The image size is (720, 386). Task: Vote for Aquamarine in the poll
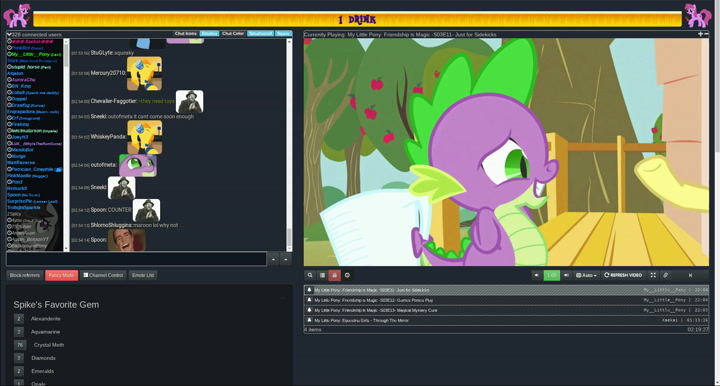click(19, 332)
